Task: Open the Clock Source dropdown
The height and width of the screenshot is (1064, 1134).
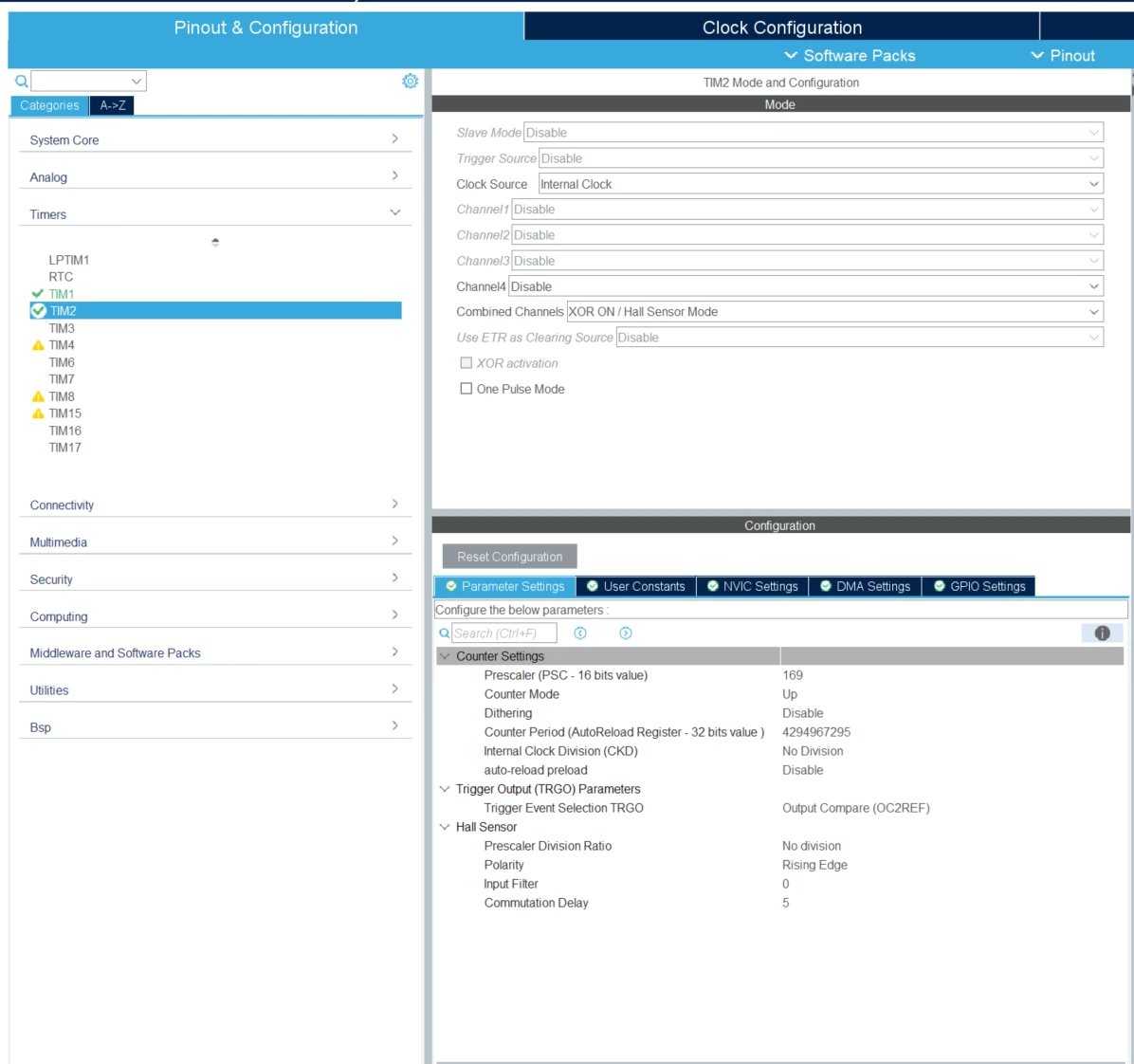Action: pyautogui.click(x=820, y=184)
